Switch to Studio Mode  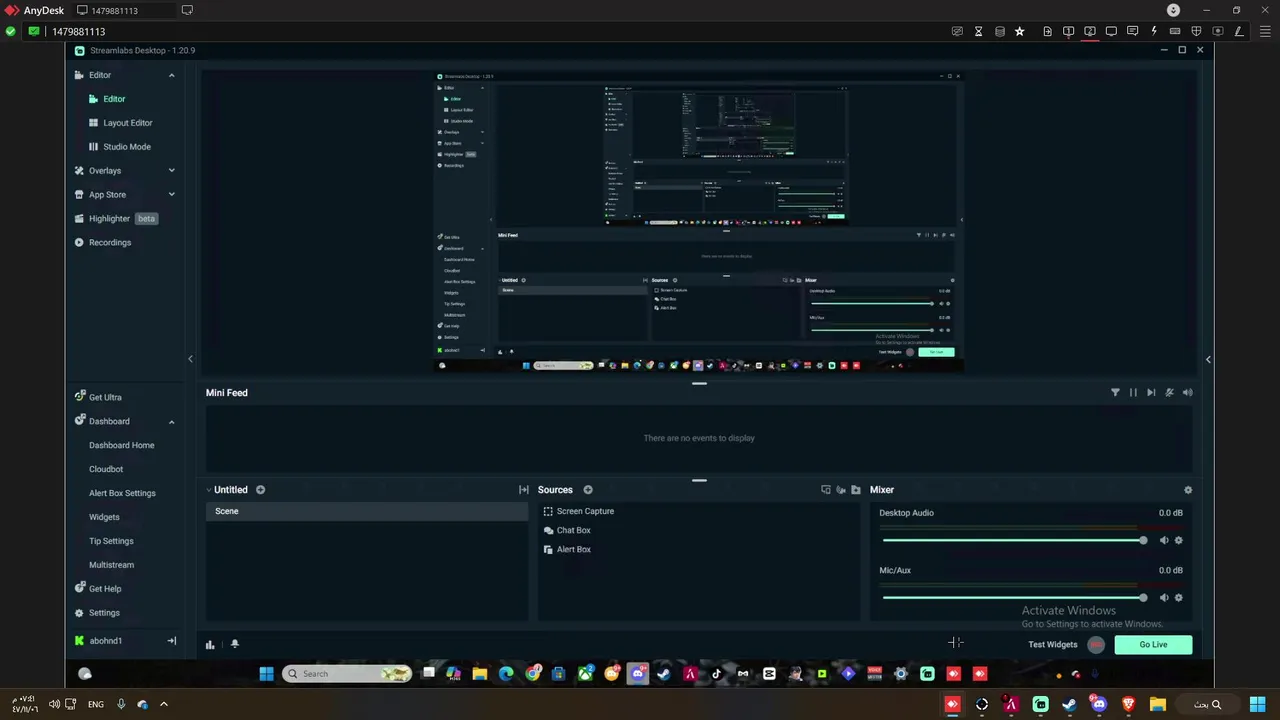tap(127, 147)
